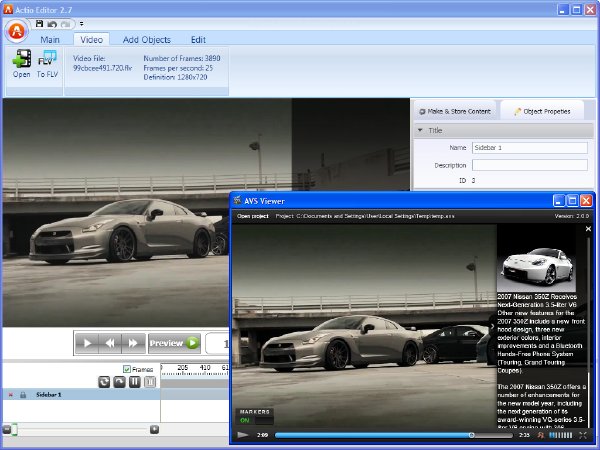
Task: Open the Add Objects ribbon tab
Action: click(147, 40)
